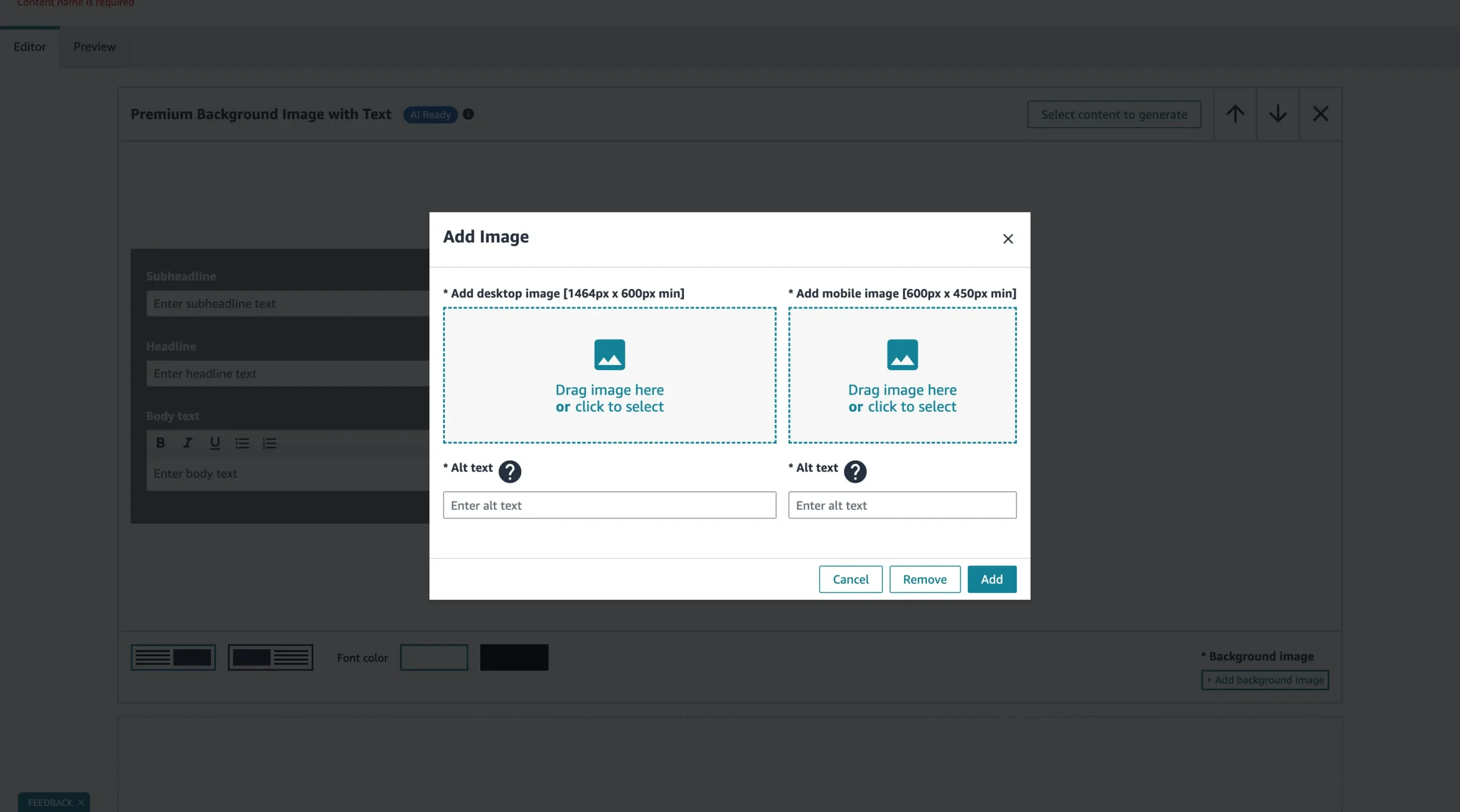Click the Cancel button

point(850,579)
